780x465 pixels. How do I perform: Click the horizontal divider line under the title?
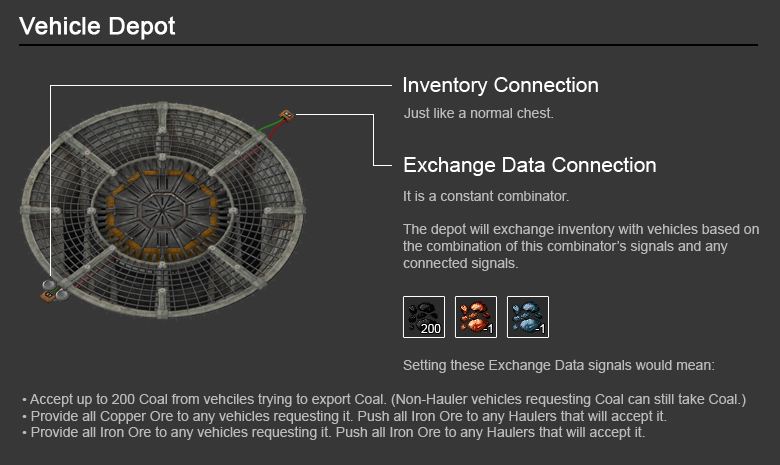pyautogui.click(x=388, y=45)
